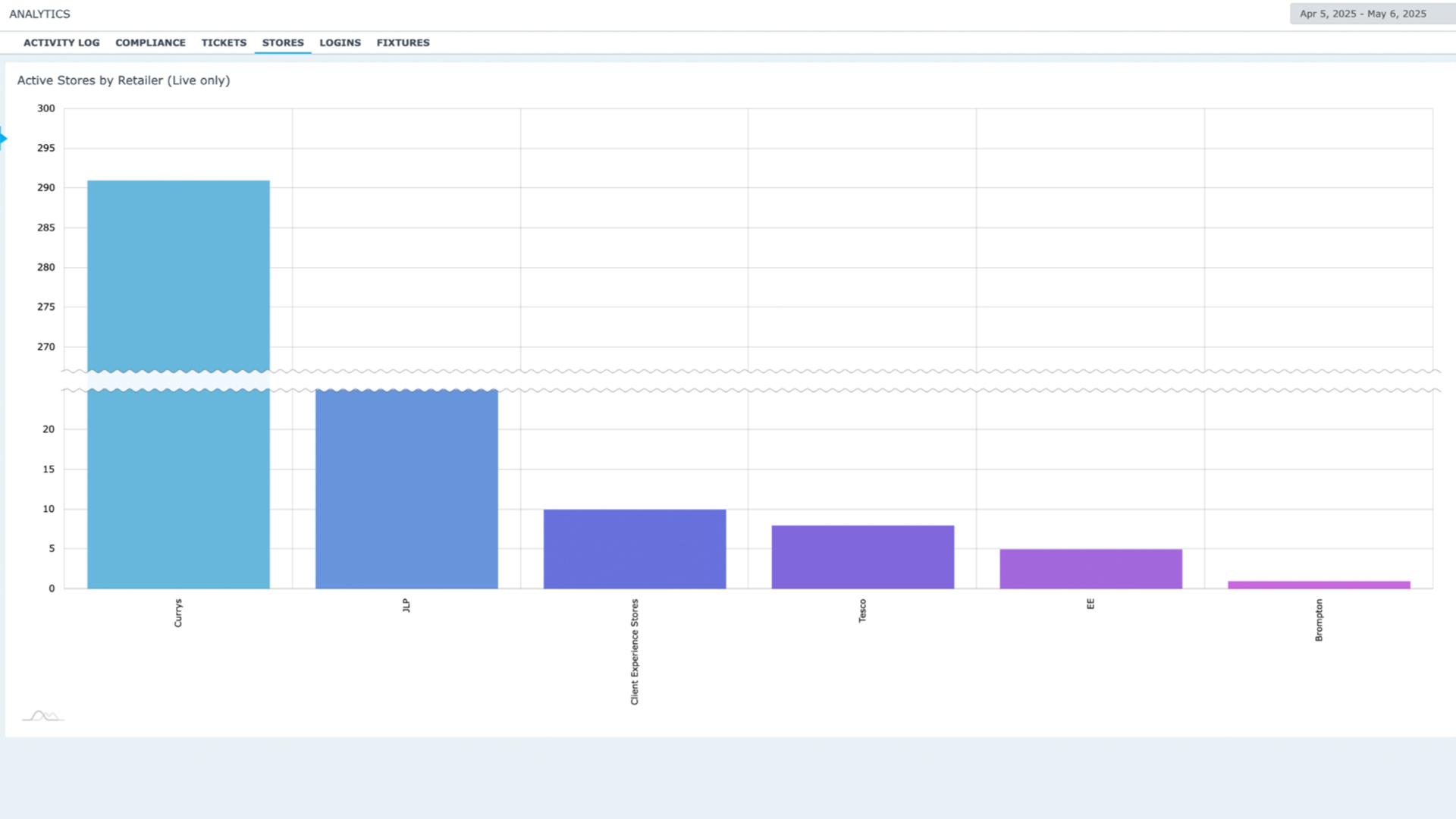Click the Currys axis label
The width and height of the screenshot is (1456, 819).
(x=178, y=613)
